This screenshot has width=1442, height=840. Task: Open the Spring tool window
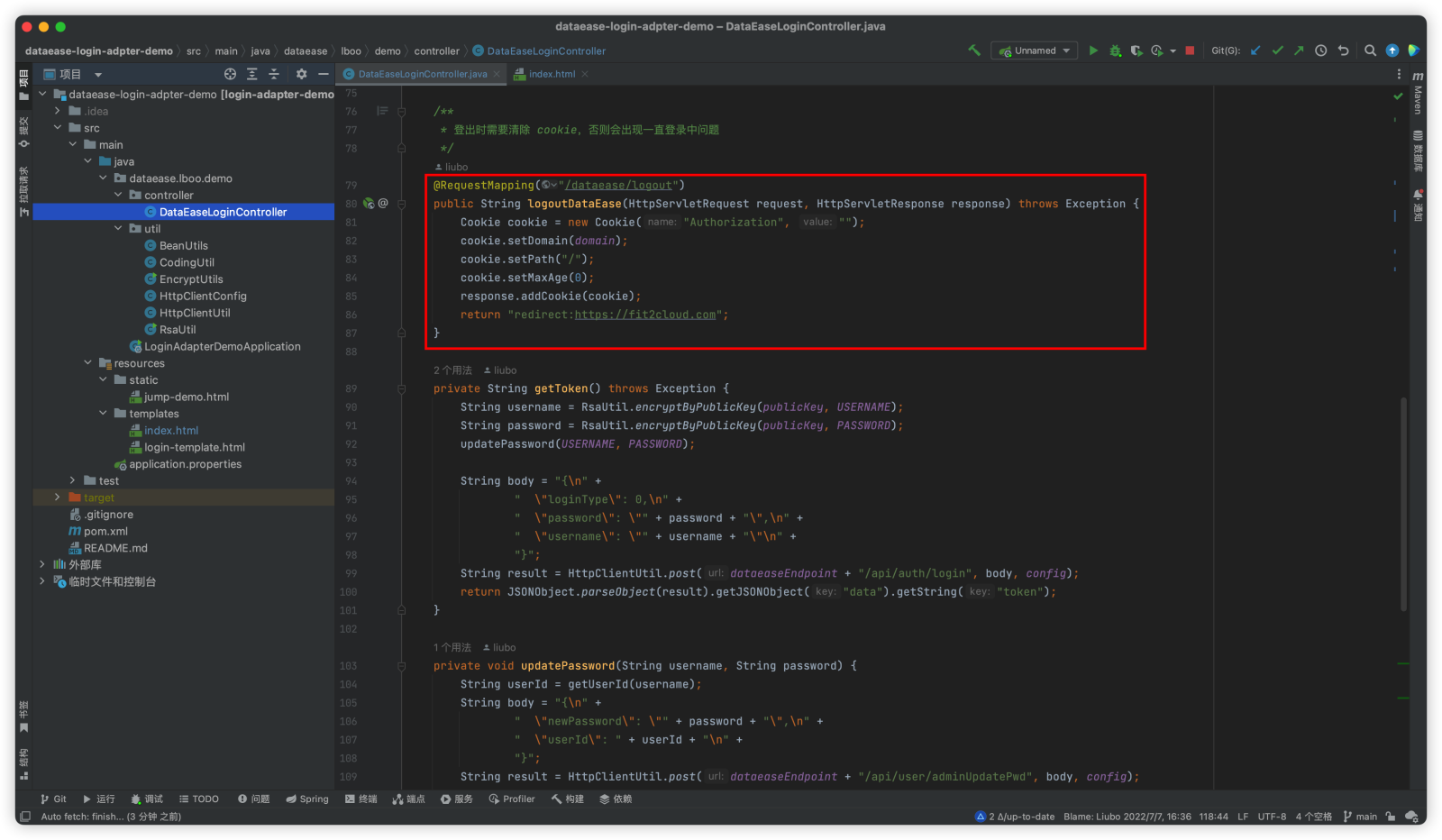click(x=307, y=799)
